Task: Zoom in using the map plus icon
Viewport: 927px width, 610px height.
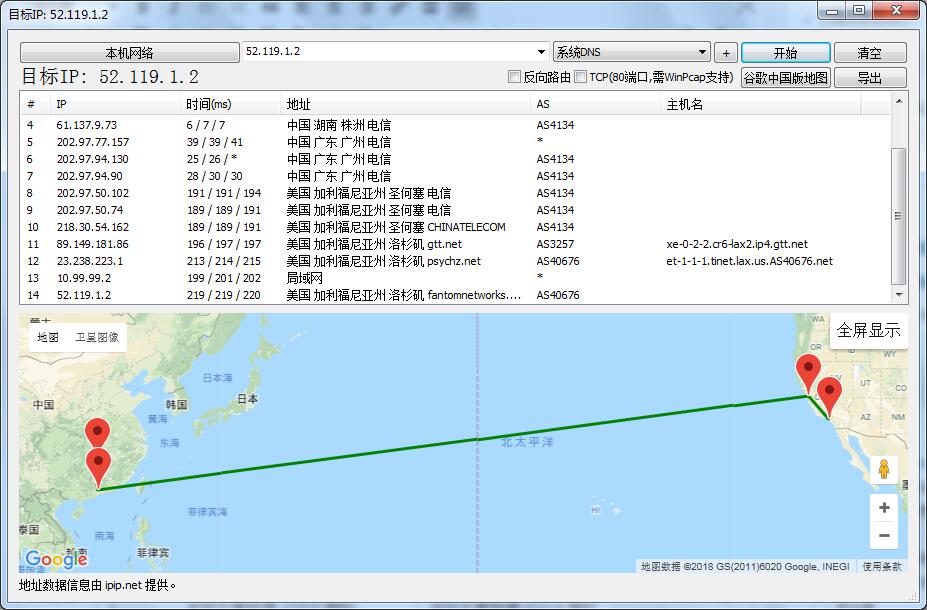Action: click(883, 507)
